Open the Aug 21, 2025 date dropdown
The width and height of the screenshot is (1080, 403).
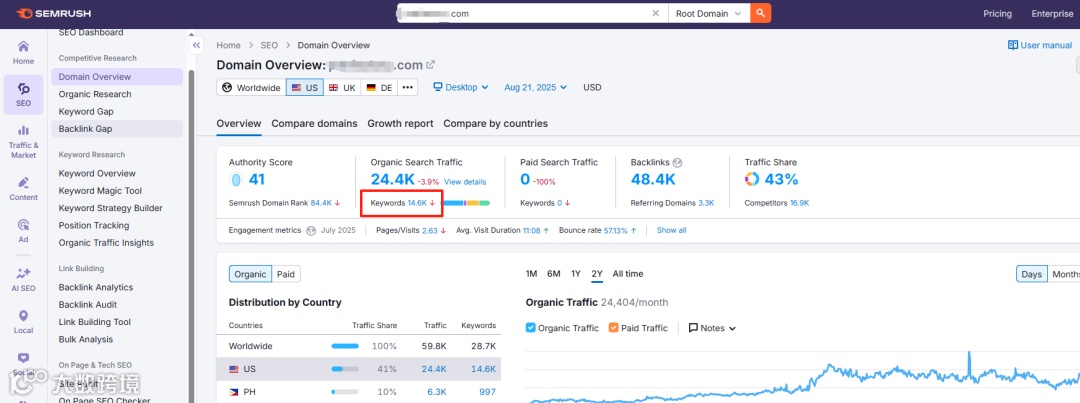click(536, 87)
